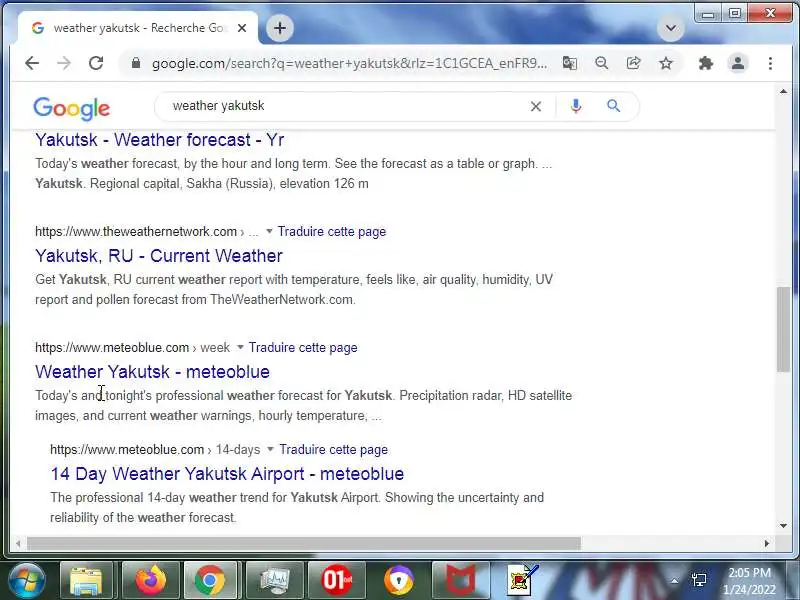Open the taskbar clock showing 2:05 PM
Viewport: 800px width, 600px height.
tap(749, 581)
